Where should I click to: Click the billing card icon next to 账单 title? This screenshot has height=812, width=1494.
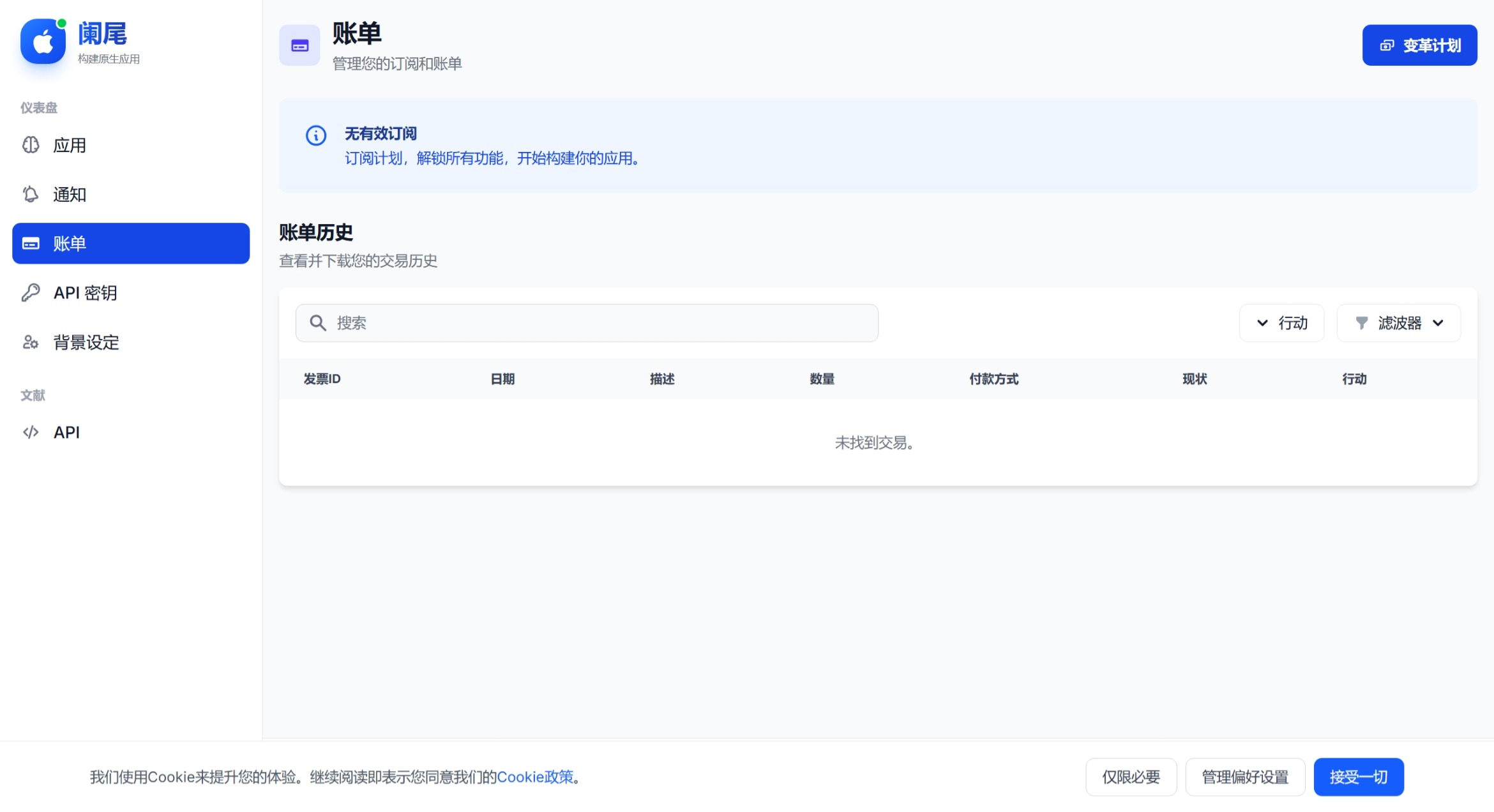(x=299, y=45)
